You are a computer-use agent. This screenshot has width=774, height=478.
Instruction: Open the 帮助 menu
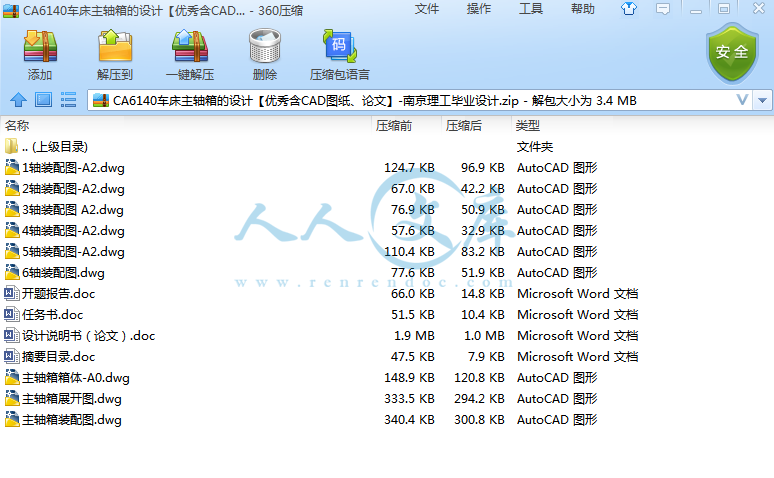[x=583, y=9]
